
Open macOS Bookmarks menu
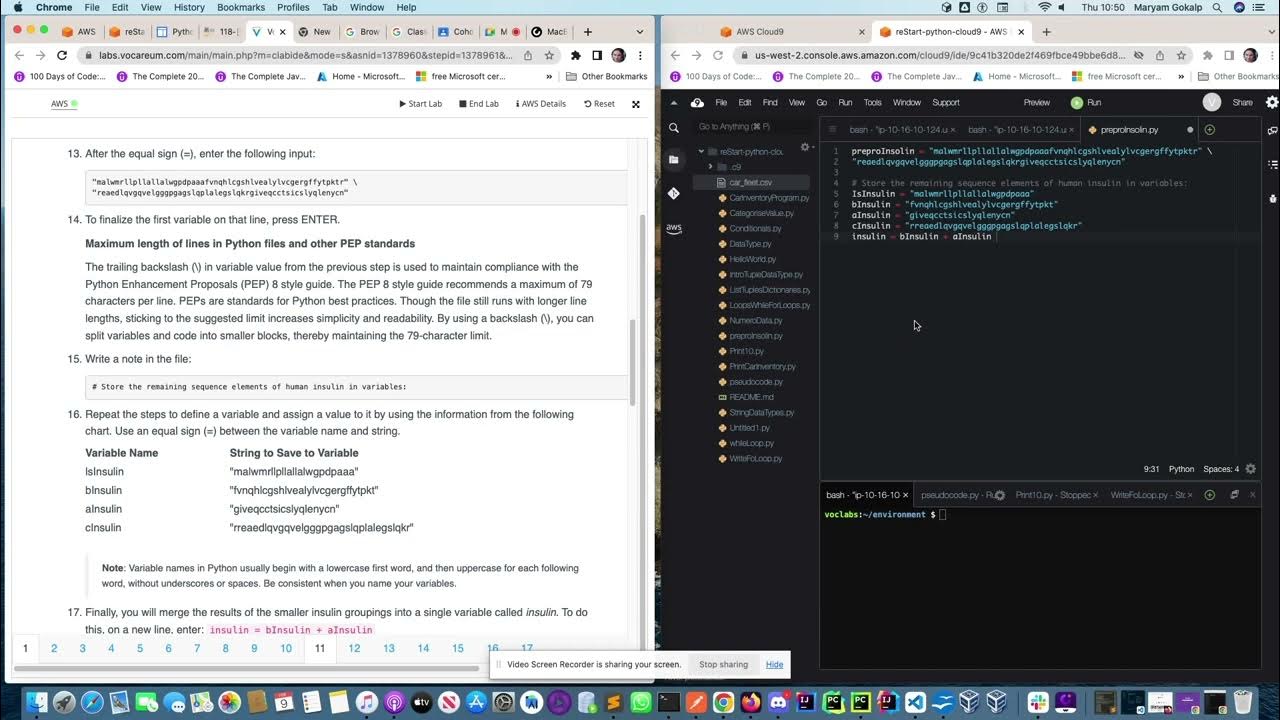240,7
